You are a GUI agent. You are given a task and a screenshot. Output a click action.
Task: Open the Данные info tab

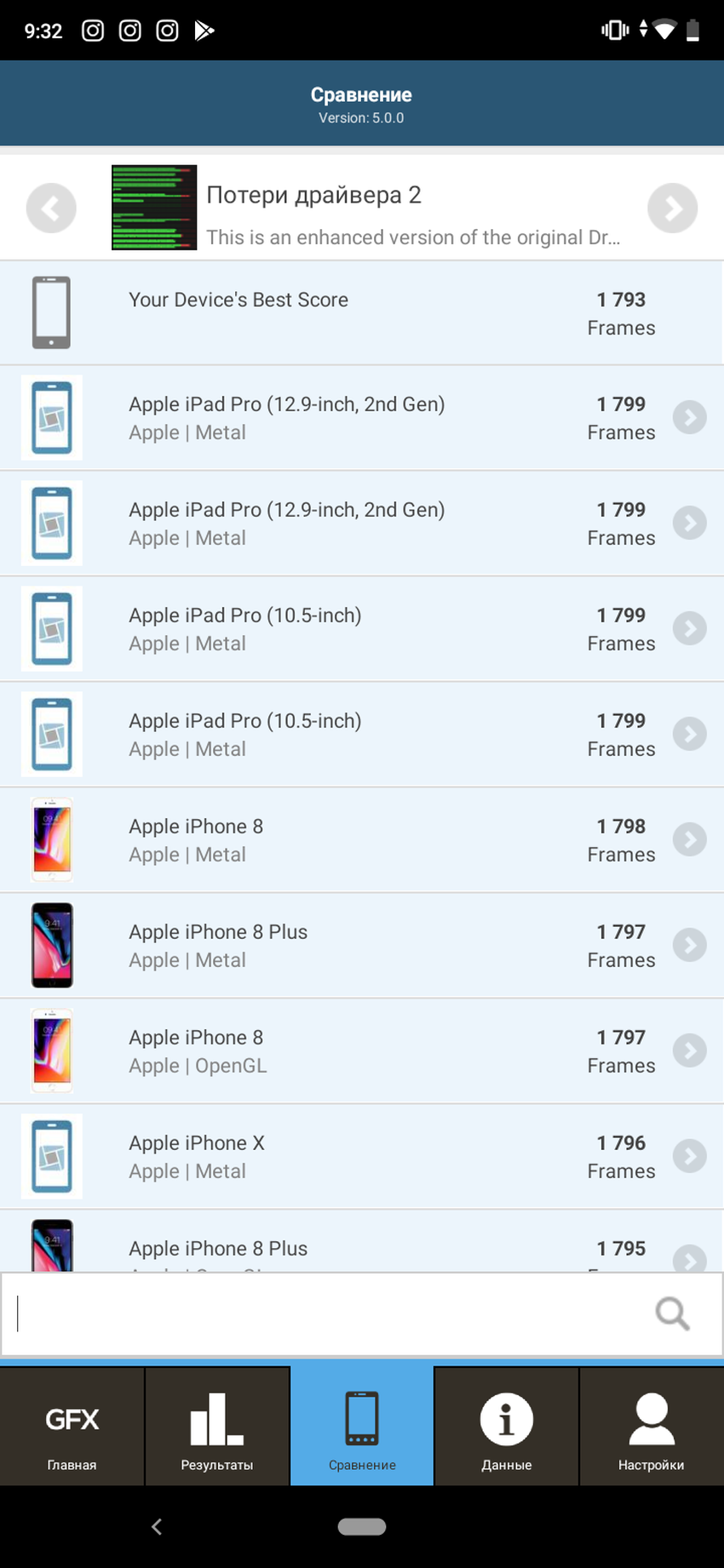point(507,1427)
